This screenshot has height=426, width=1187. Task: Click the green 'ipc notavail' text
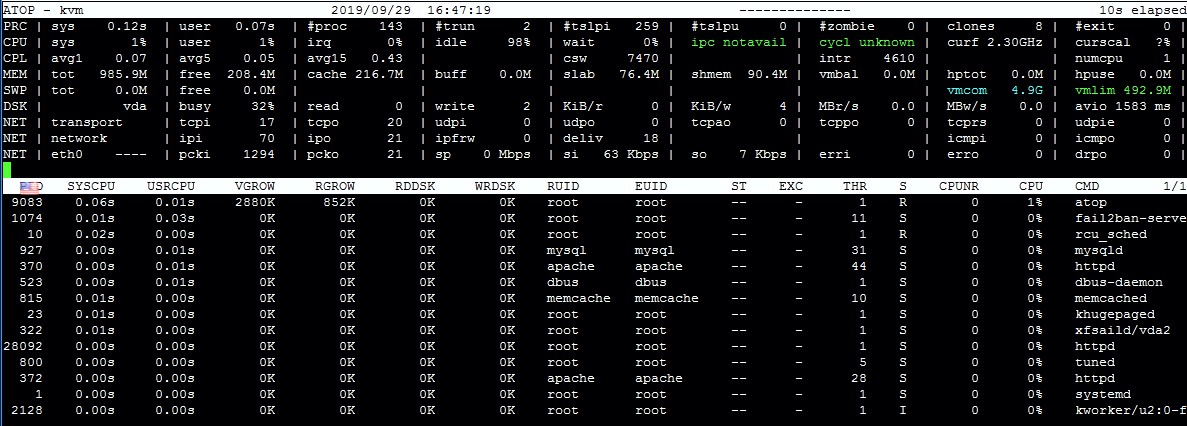739,43
